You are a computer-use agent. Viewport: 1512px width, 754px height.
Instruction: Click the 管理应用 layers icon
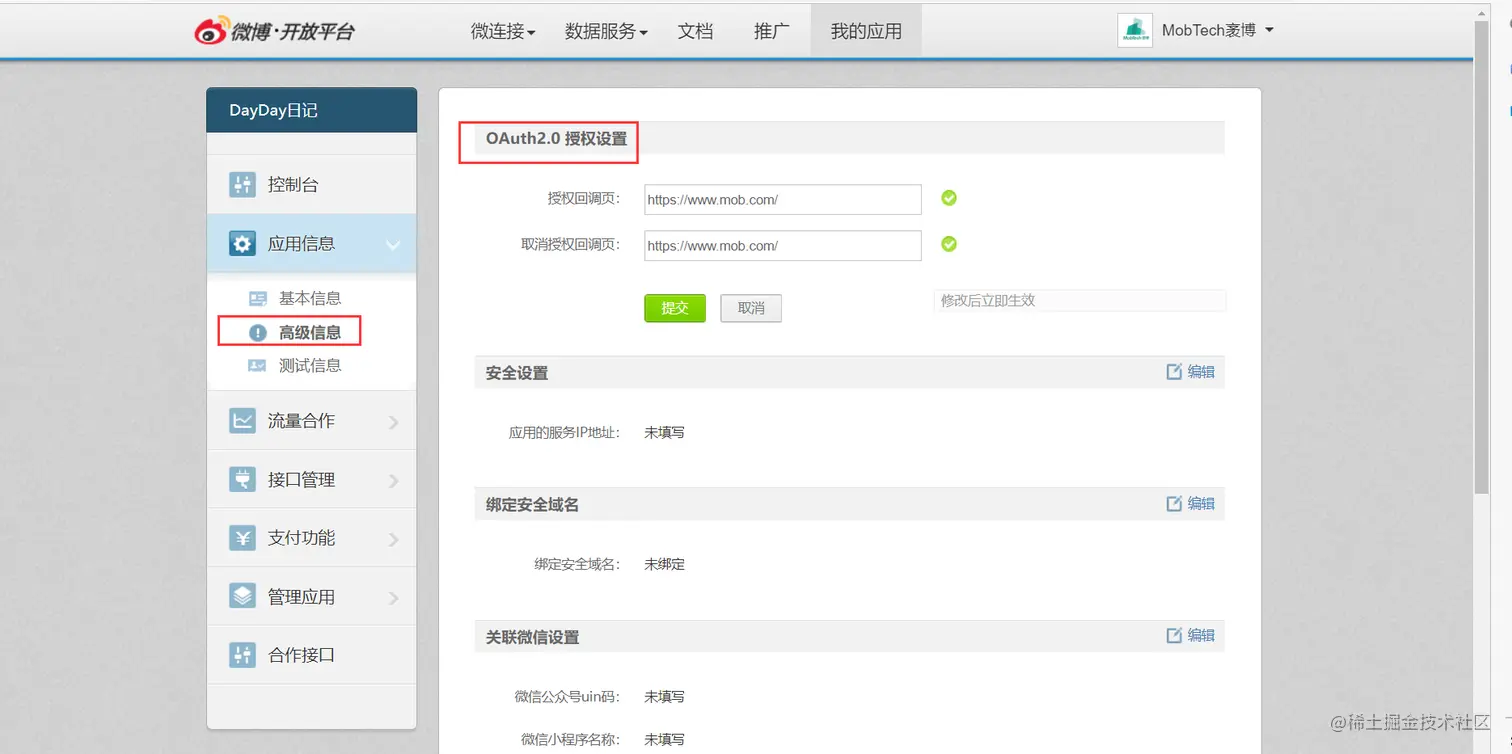242,597
